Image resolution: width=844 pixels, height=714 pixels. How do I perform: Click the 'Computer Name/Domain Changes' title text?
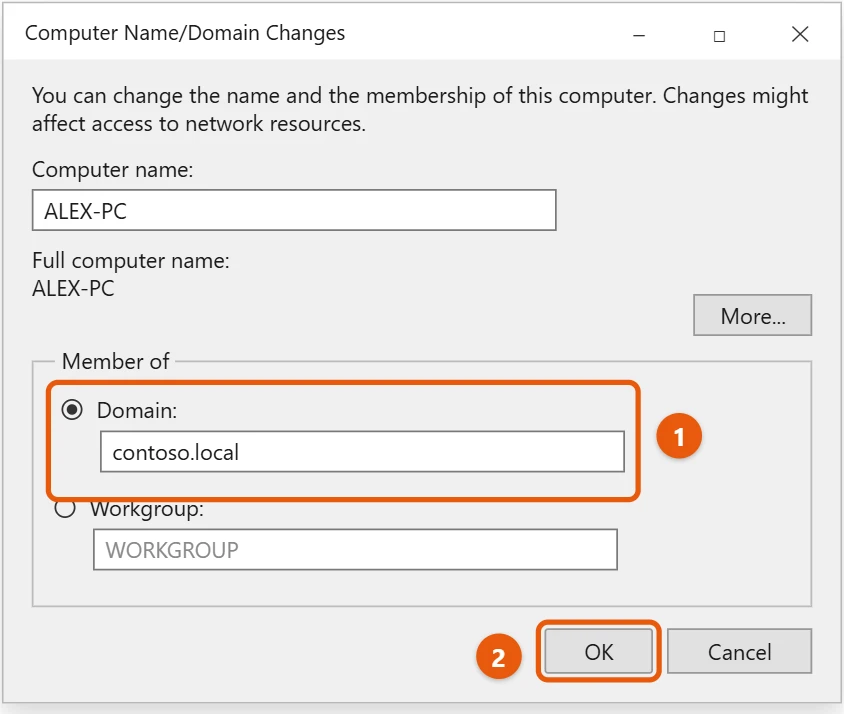point(185,33)
